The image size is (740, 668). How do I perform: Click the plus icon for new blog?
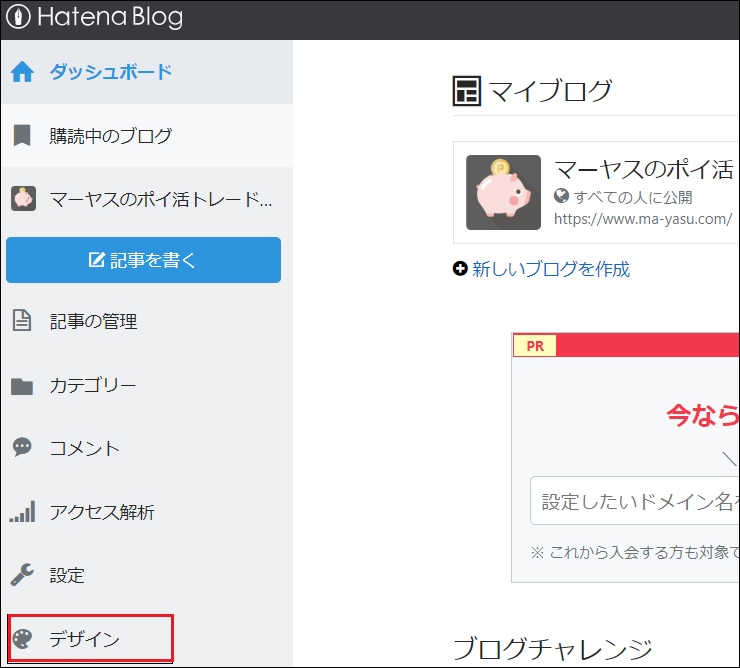(460, 269)
